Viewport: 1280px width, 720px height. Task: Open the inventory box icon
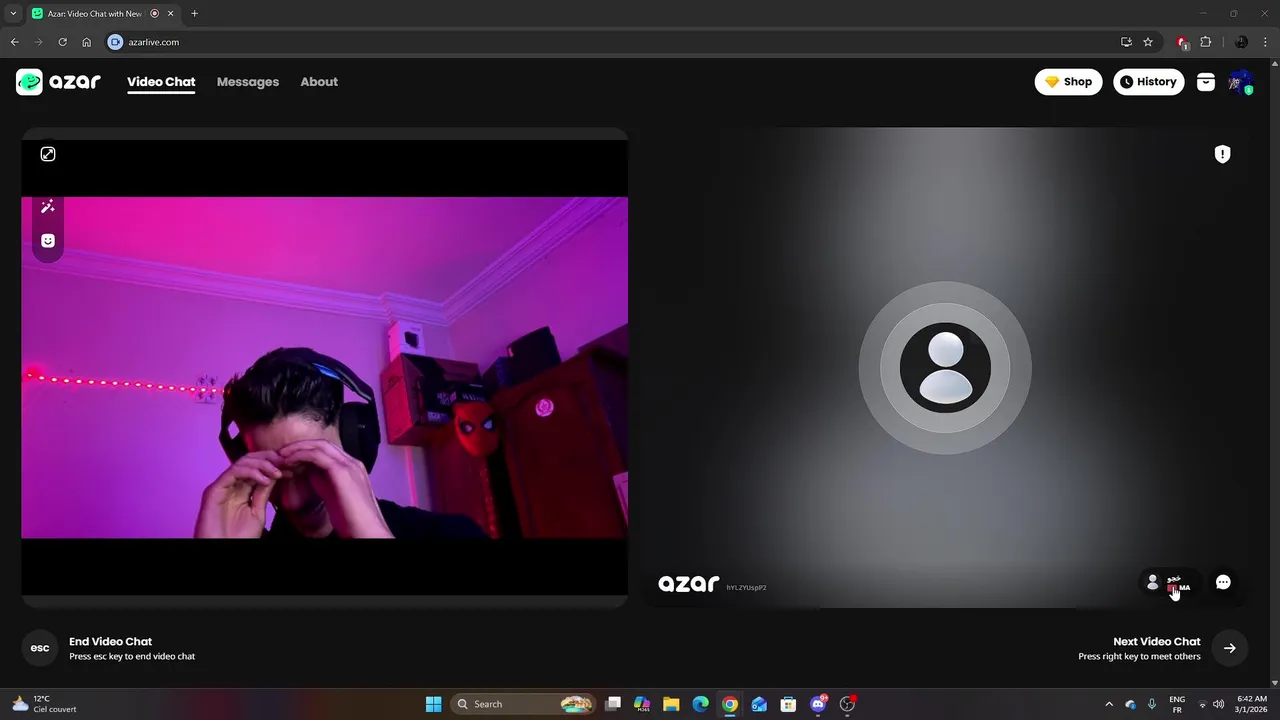pyautogui.click(x=1206, y=82)
